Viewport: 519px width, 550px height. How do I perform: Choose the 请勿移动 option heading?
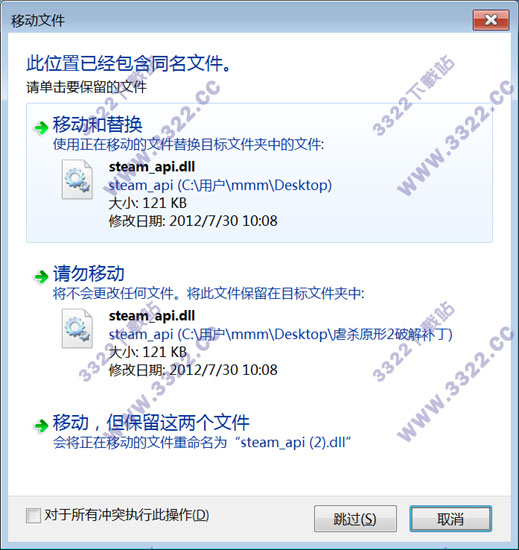click(x=89, y=274)
